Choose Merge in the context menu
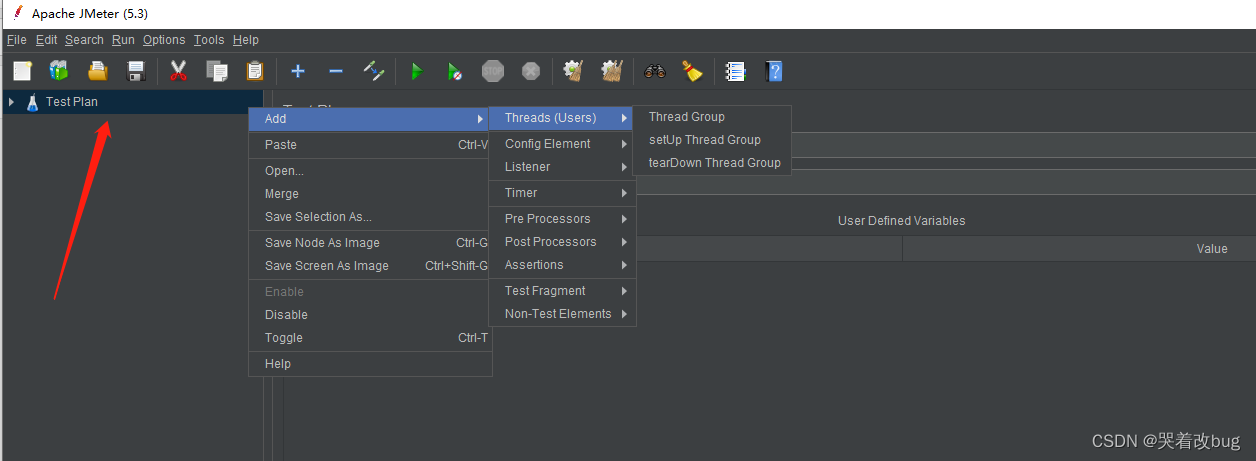This screenshot has width=1256, height=461. point(370,194)
